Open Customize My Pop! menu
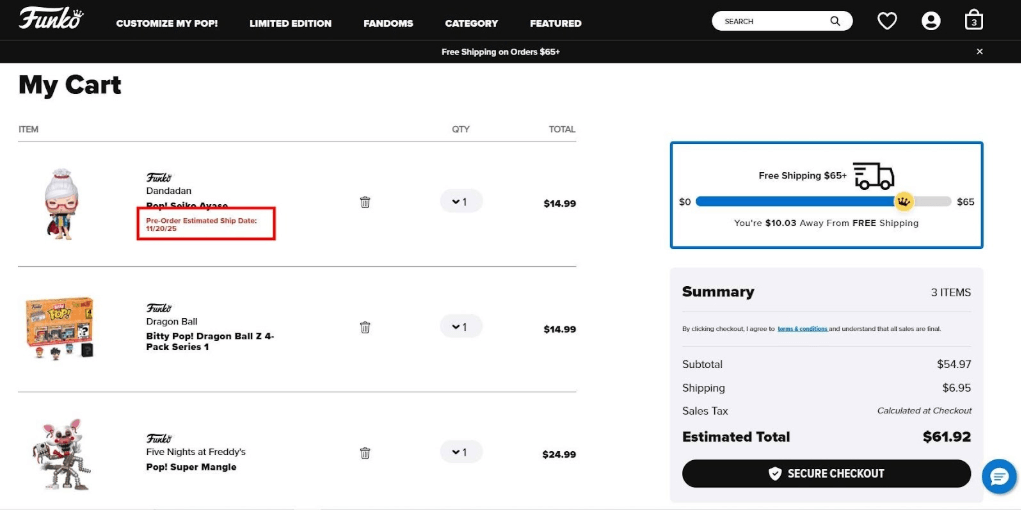This screenshot has width=1021, height=510. pos(167,23)
